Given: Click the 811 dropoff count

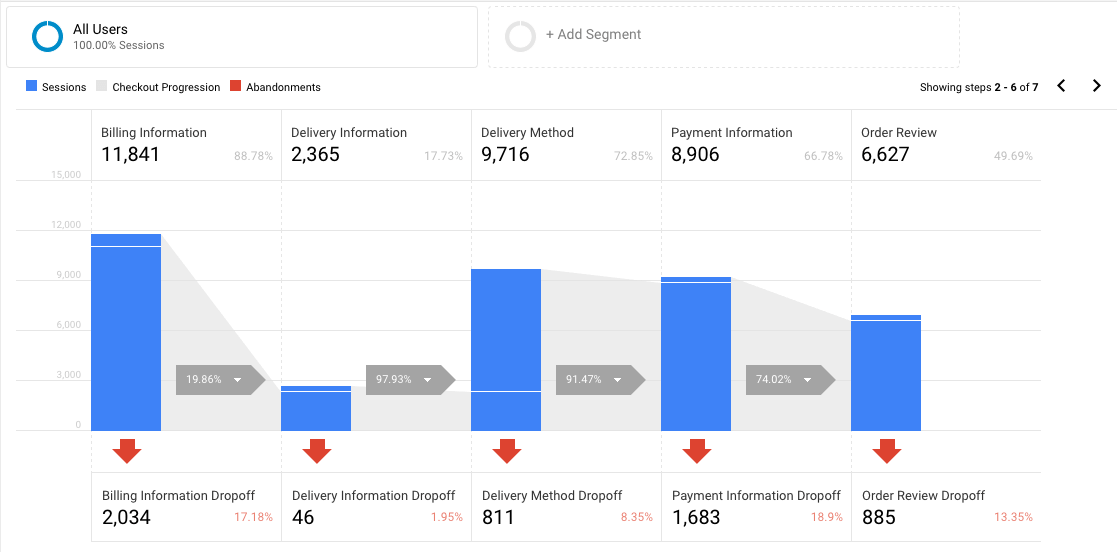Looking at the screenshot, I should 498,517.
